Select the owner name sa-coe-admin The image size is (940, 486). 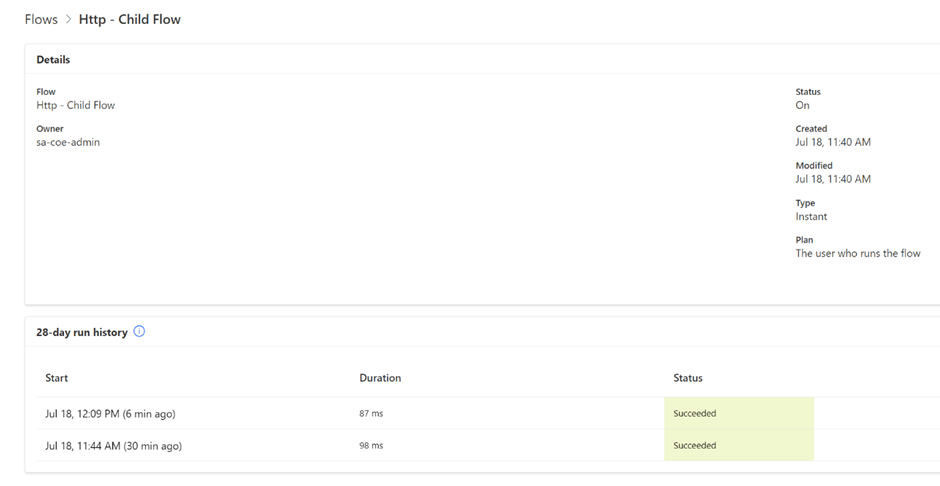(x=68, y=142)
